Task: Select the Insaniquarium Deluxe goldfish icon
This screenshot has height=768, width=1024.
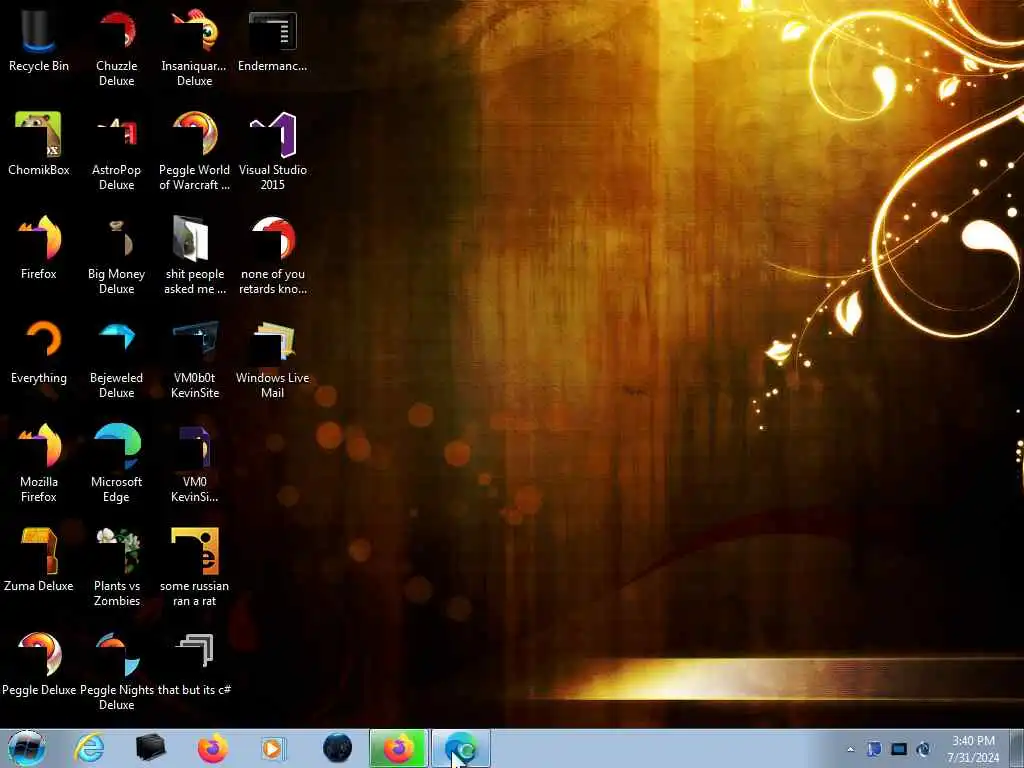Action: click(194, 48)
